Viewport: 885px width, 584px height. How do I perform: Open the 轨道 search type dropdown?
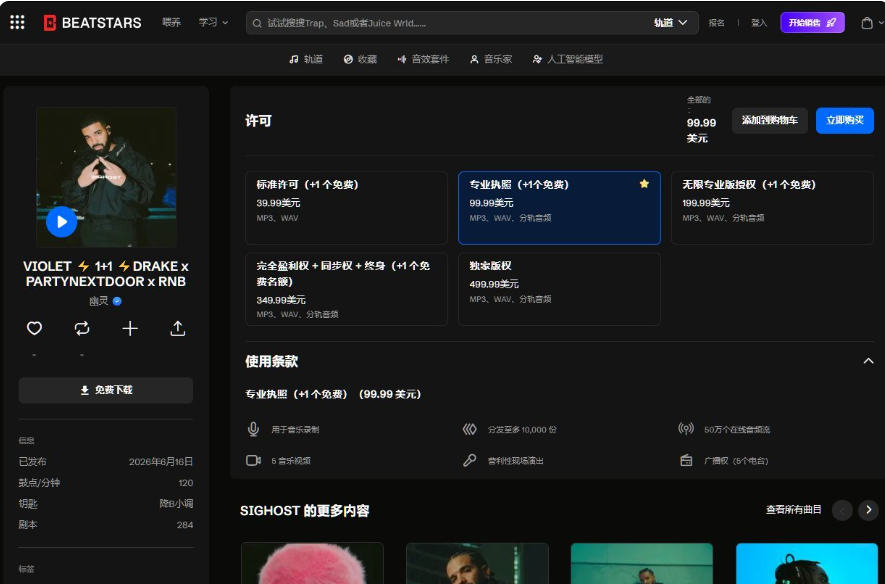point(671,23)
